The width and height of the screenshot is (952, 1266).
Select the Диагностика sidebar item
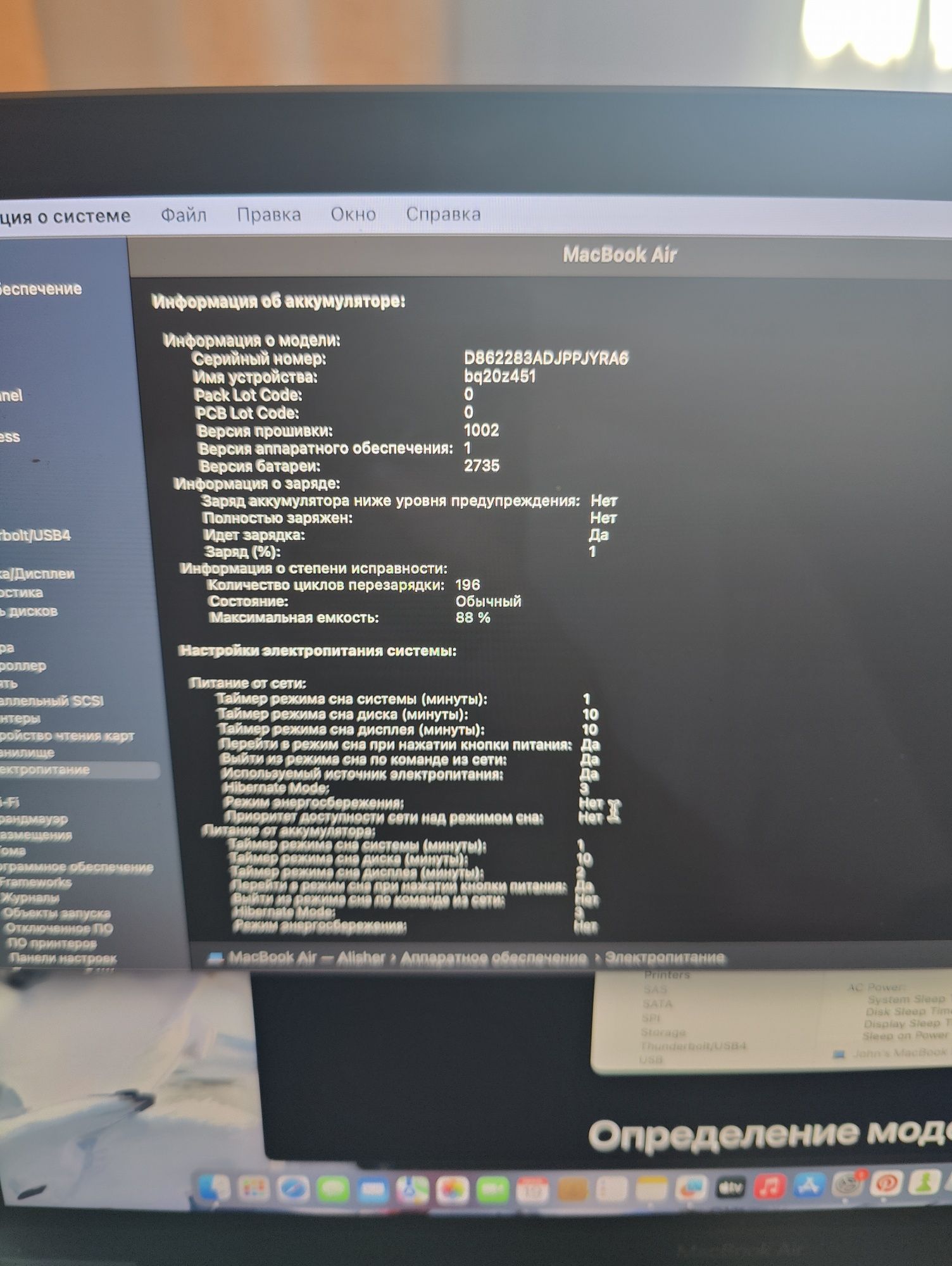[22, 592]
